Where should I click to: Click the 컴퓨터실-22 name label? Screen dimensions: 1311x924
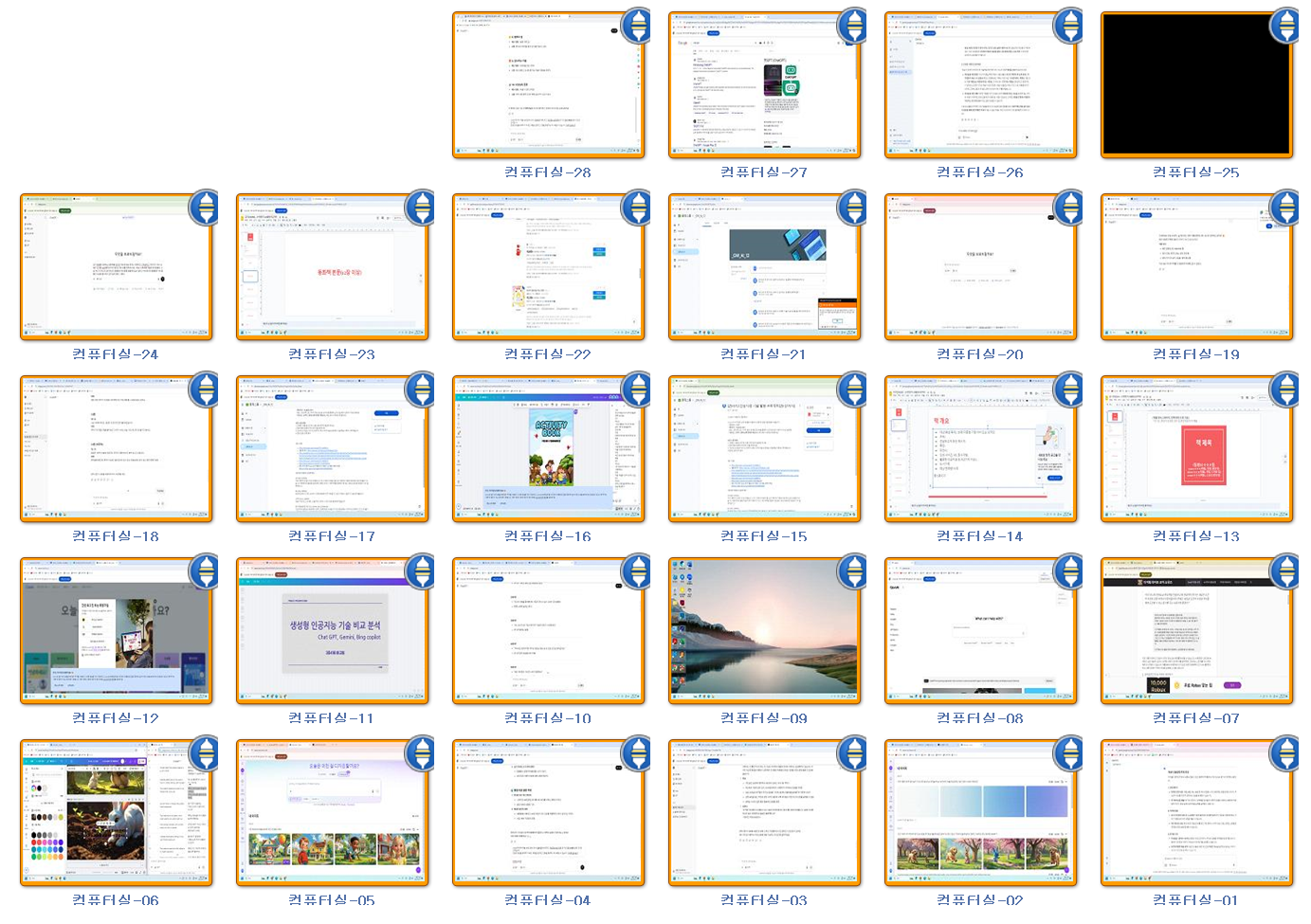point(548,354)
